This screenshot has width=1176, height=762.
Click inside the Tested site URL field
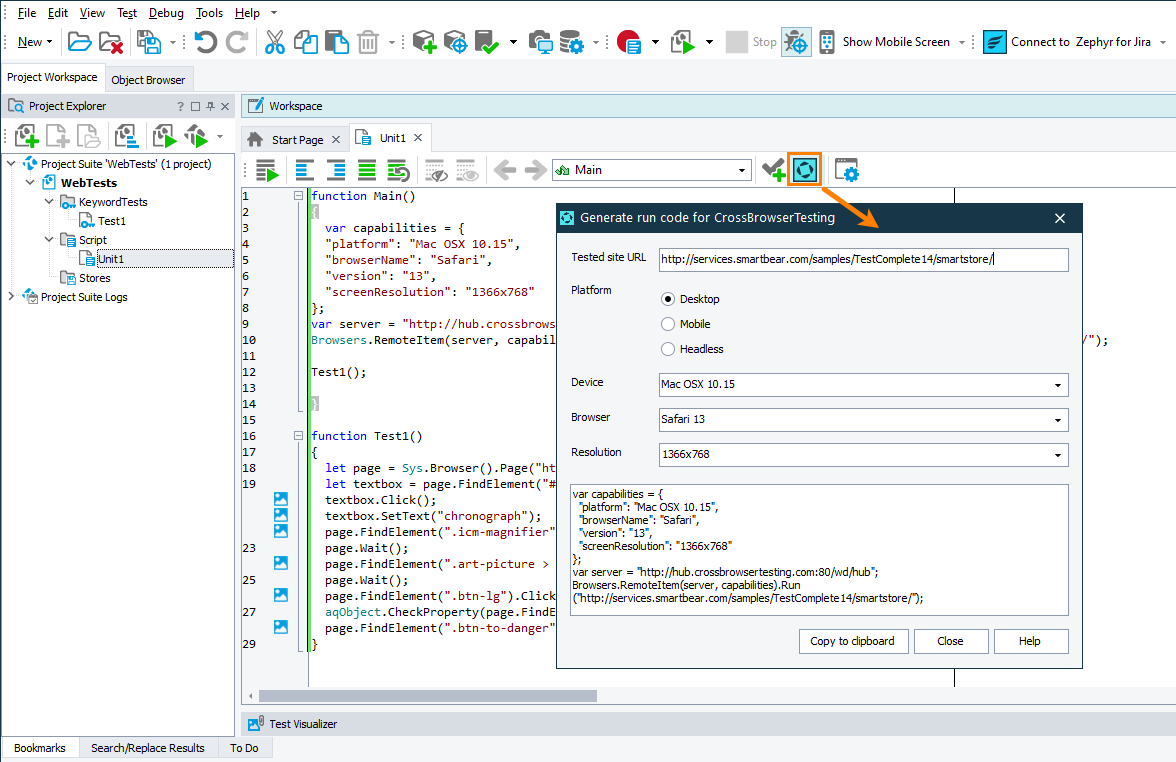863,258
